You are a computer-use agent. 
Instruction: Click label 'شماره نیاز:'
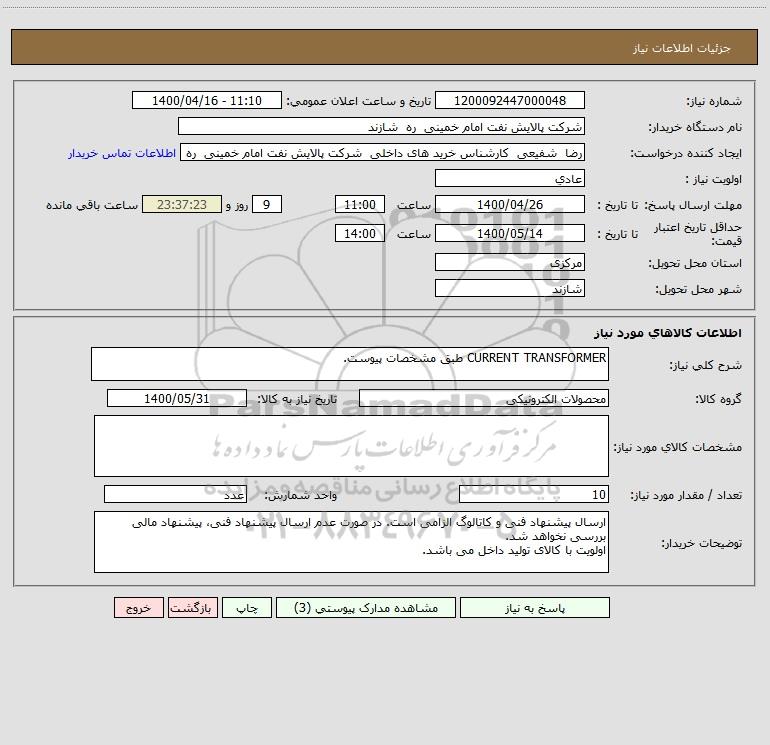(x=714, y=101)
